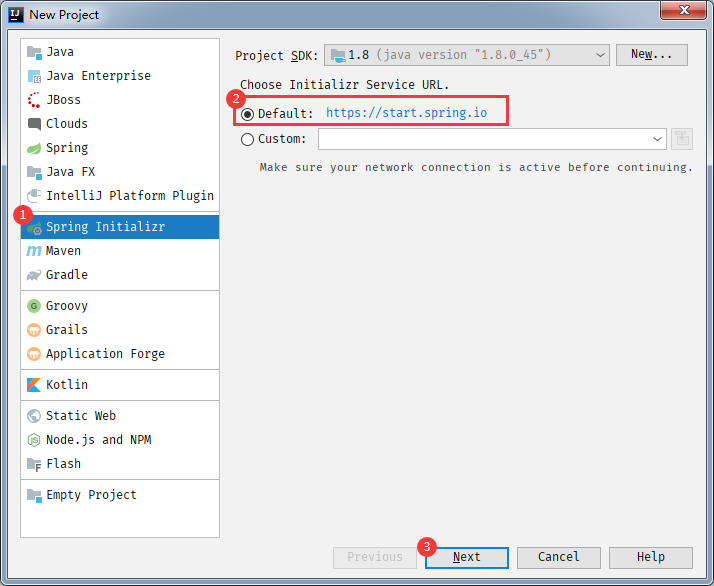Choose Flash project type

(x=64, y=464)
